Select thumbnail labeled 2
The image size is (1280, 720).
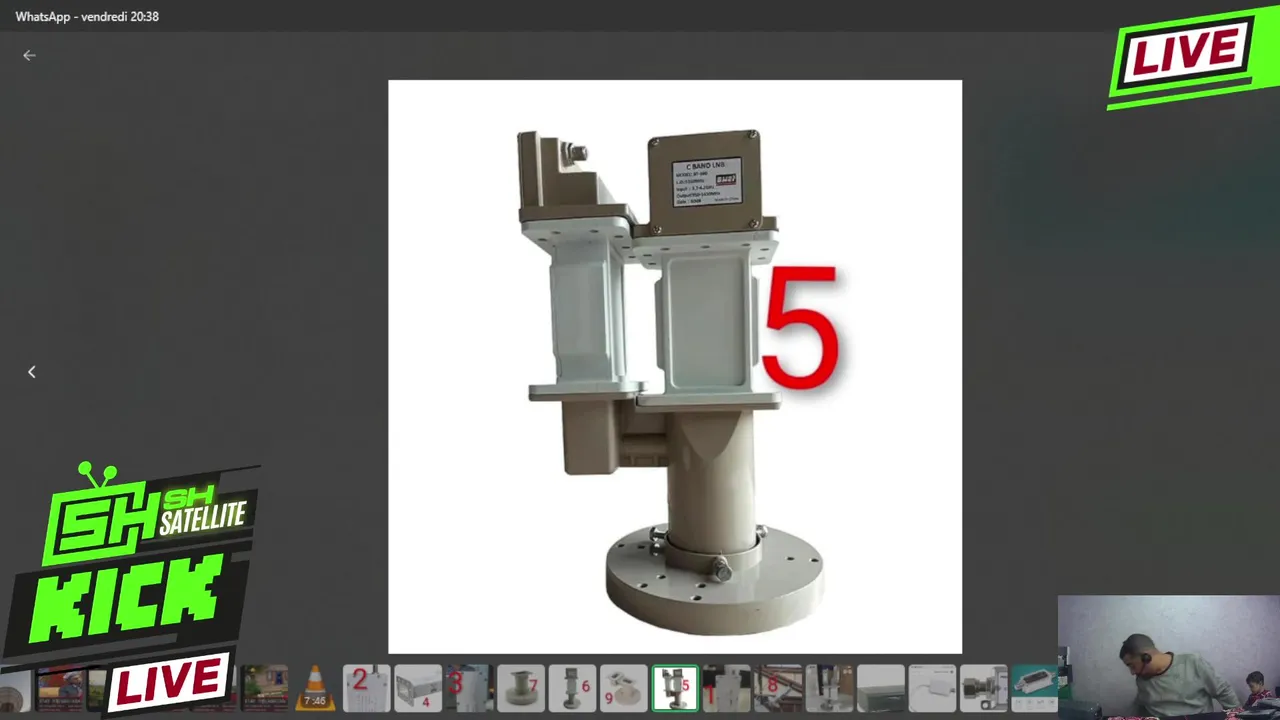367,688
